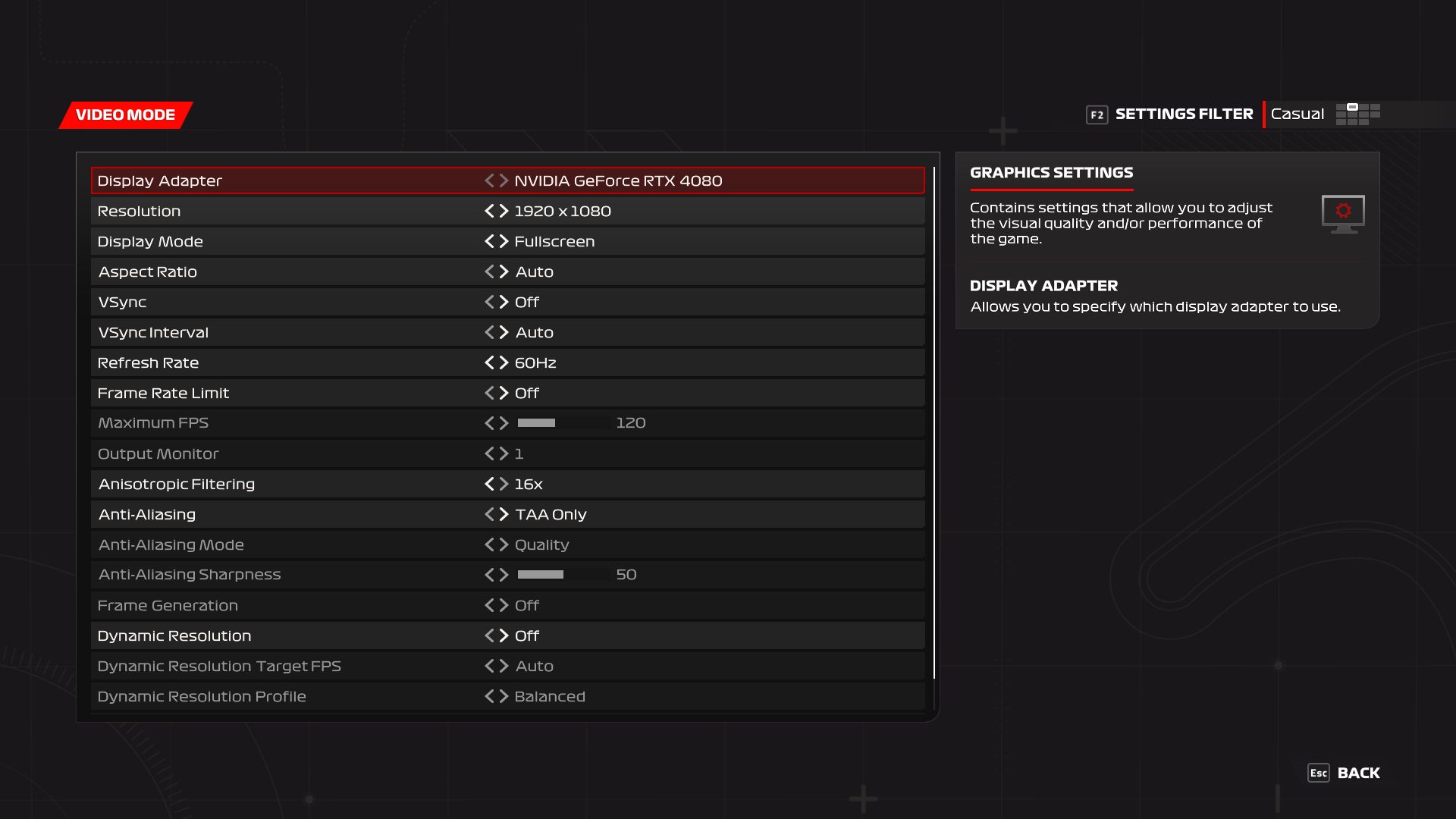Select the Display Adapter row
Viewport: 1456px width, 819px height.
pos(507,180)
